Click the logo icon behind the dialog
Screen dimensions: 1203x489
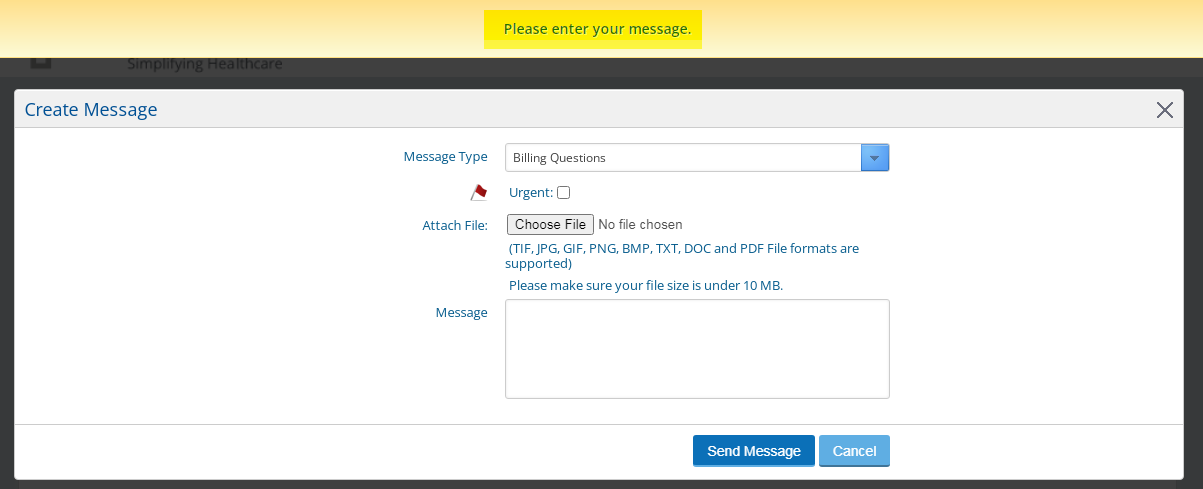click(x=40, y=63)
